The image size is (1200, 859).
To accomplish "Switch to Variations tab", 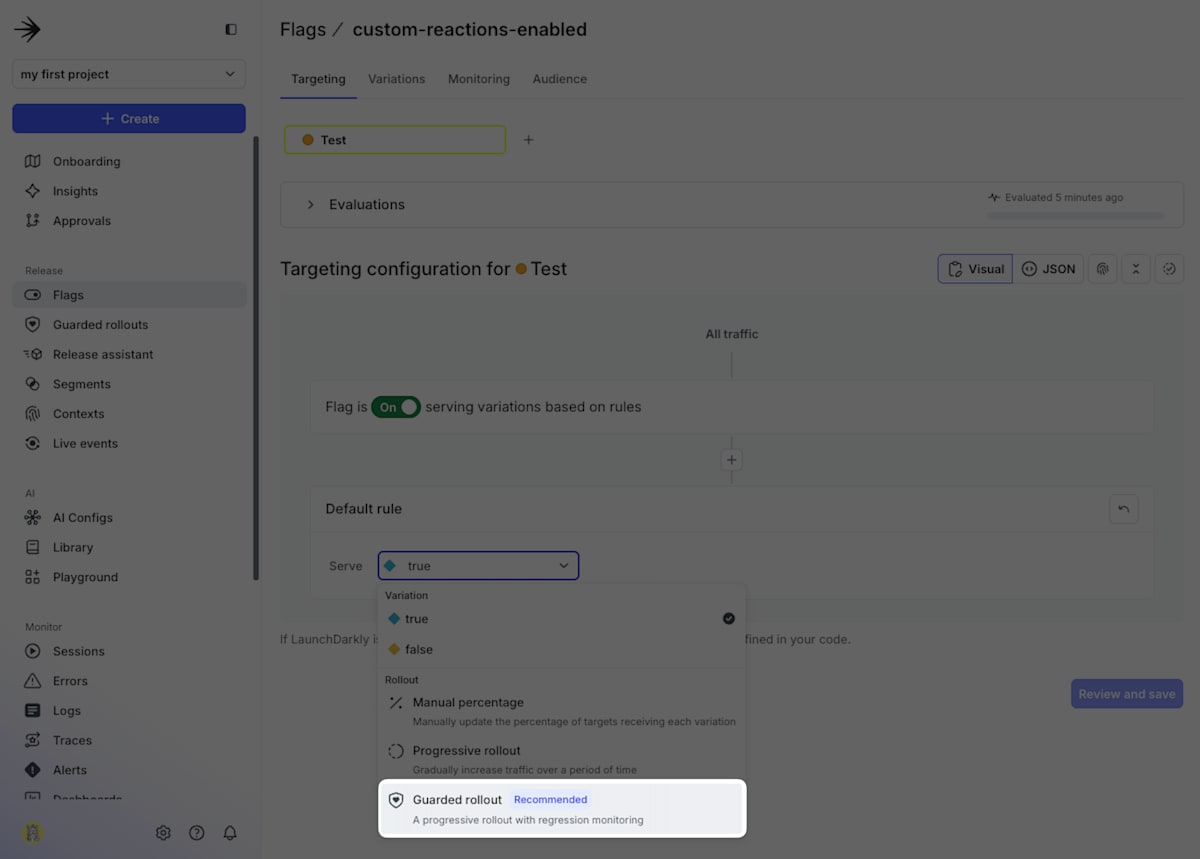I will [396, 79].
